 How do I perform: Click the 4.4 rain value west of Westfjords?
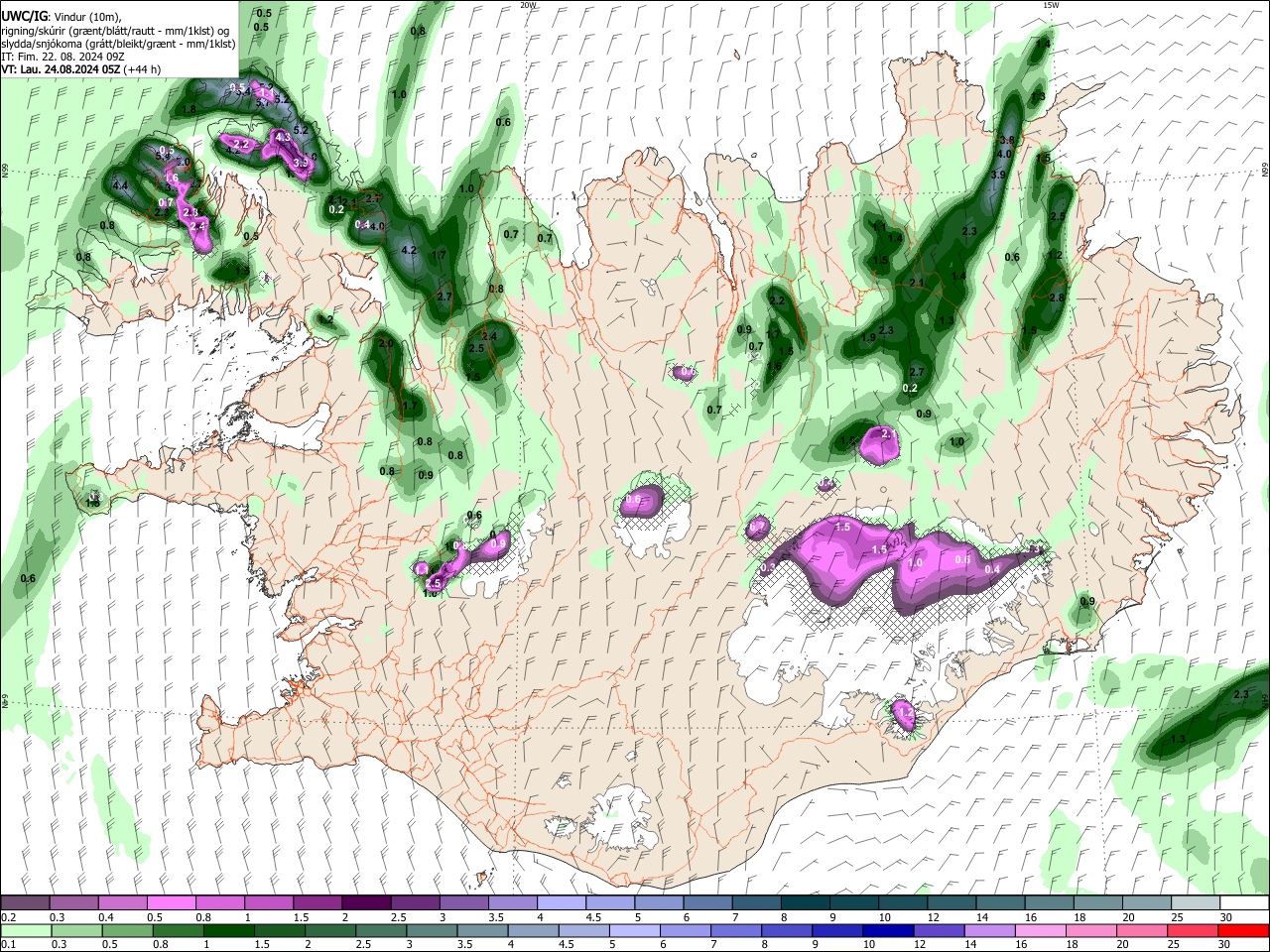tap(121, 185)
